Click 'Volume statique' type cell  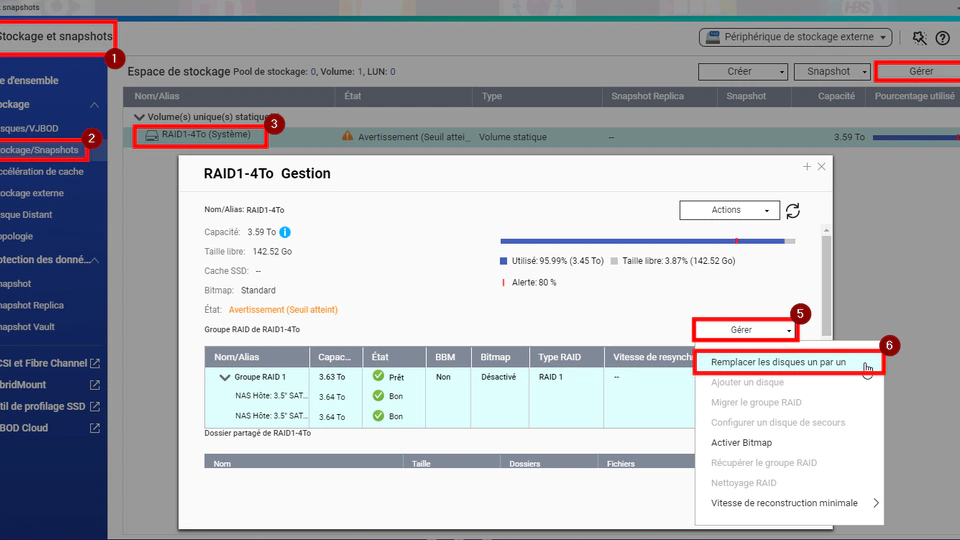point(512,137)
